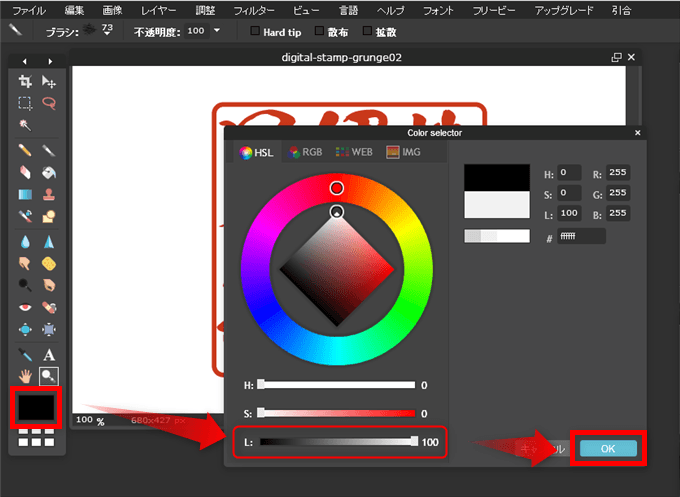The image size is (680, 497).
Task: Select the Spot Heal bandage tool
Action: [x=49, y=307]
